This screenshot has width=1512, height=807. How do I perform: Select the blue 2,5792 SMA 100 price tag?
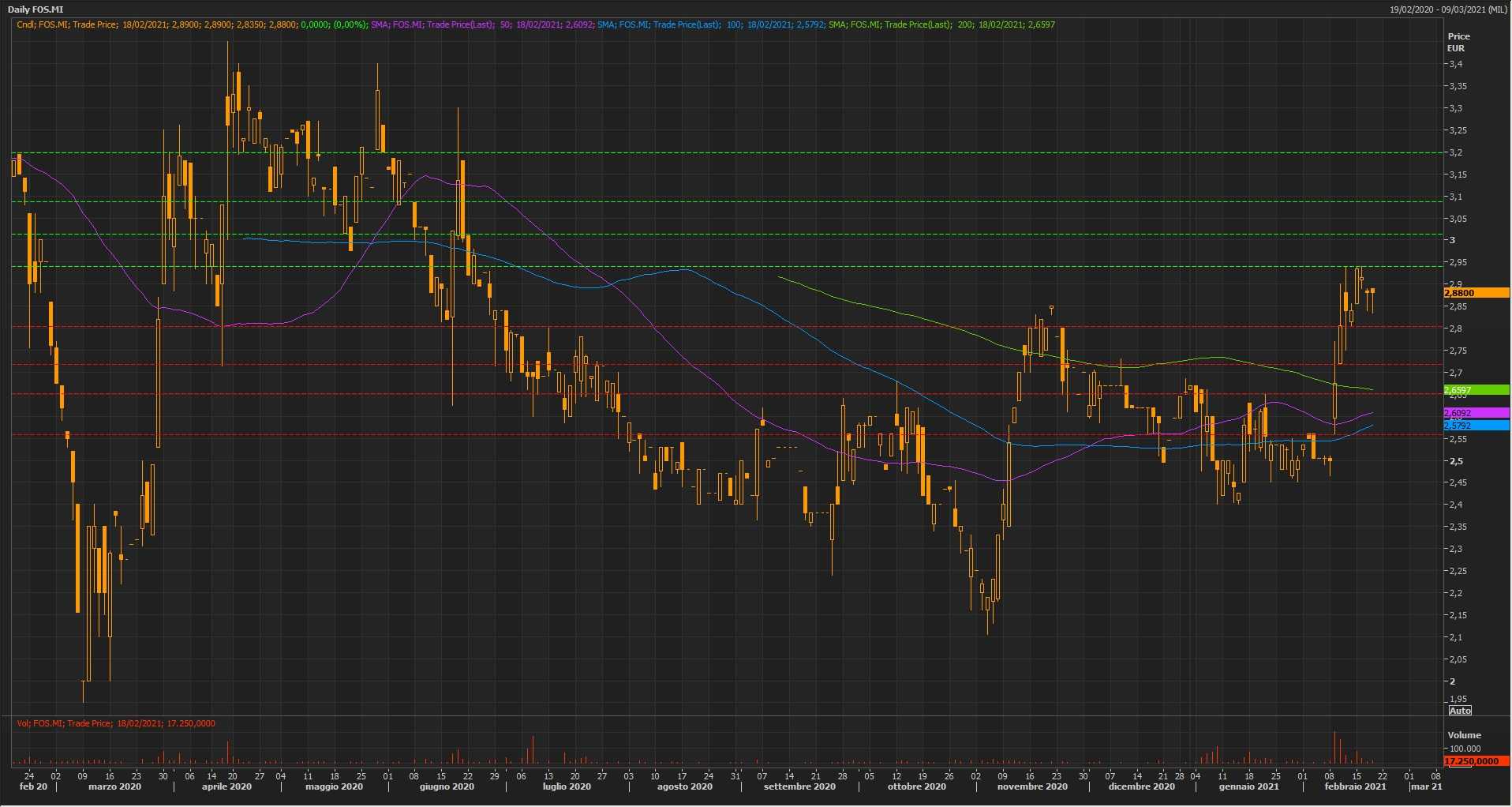(x=1475, y=426)
